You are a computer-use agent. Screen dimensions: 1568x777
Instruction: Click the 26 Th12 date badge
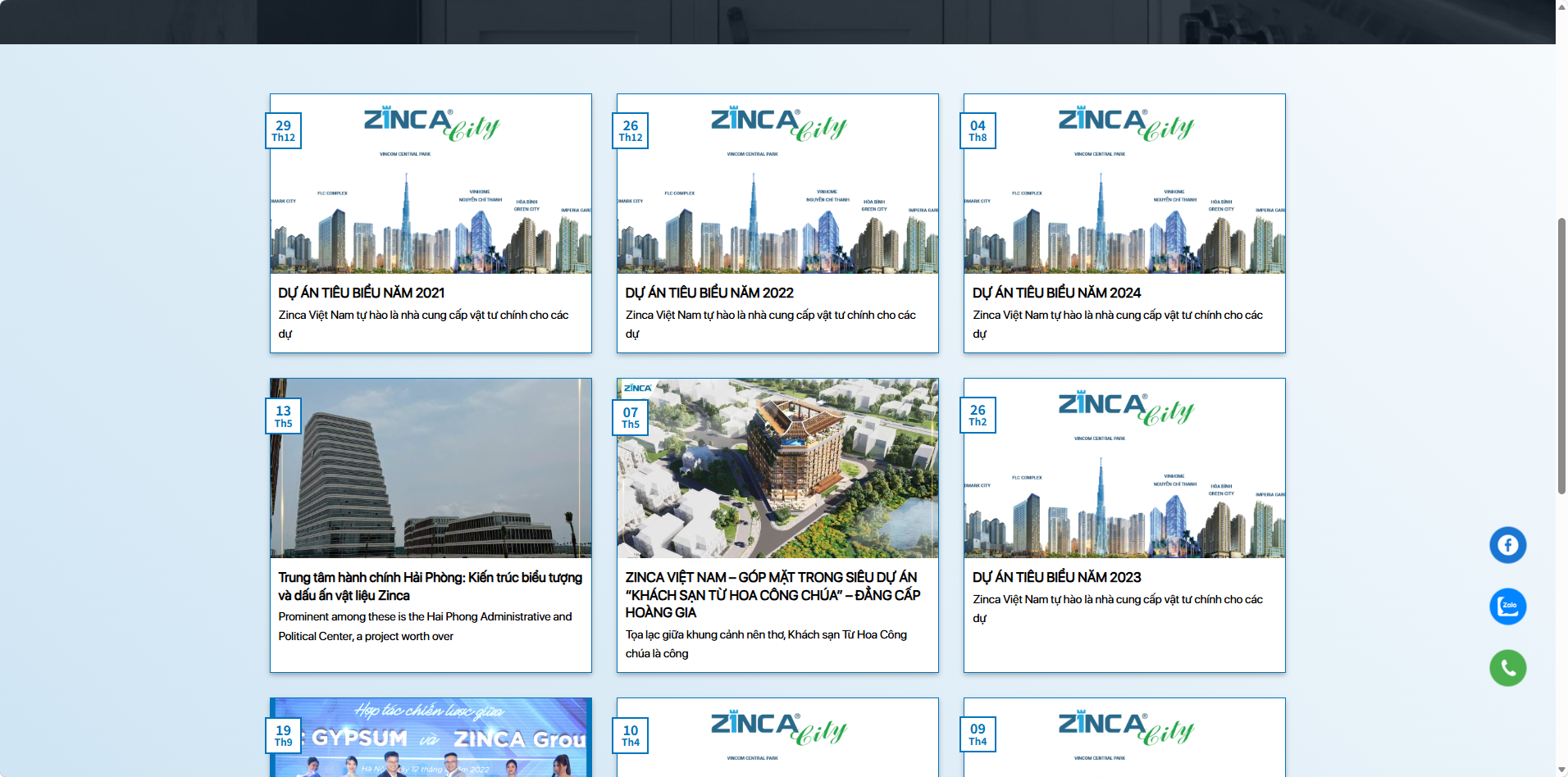click(x=631, y=131)
